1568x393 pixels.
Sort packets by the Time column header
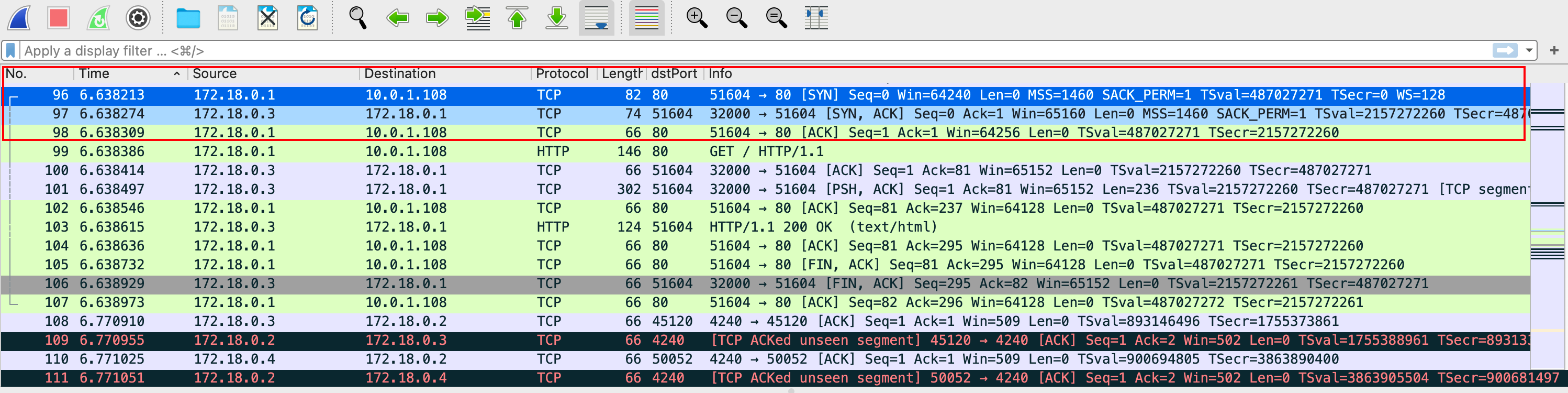(130, 74)
